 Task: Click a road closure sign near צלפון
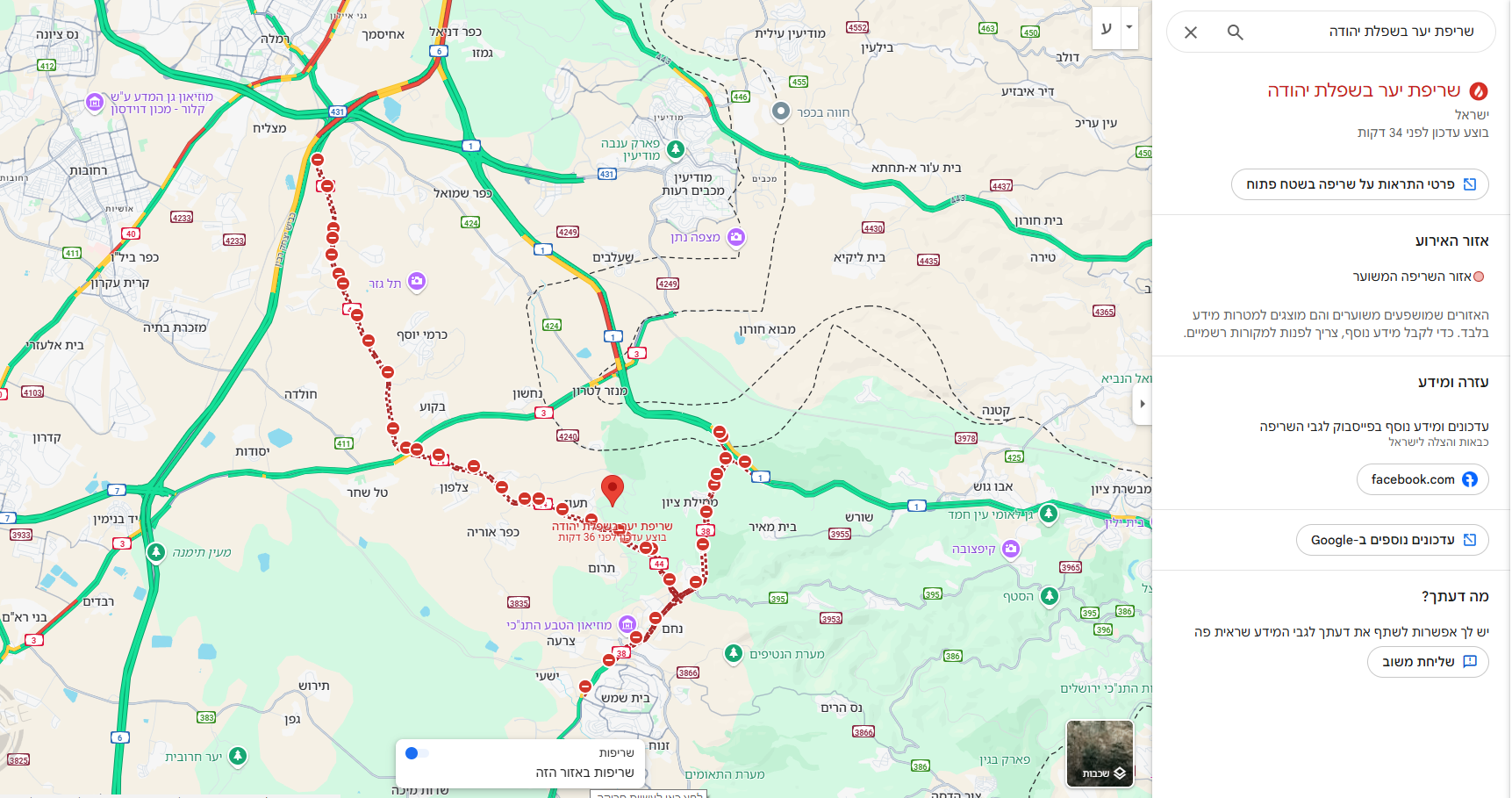click(474, 466)
